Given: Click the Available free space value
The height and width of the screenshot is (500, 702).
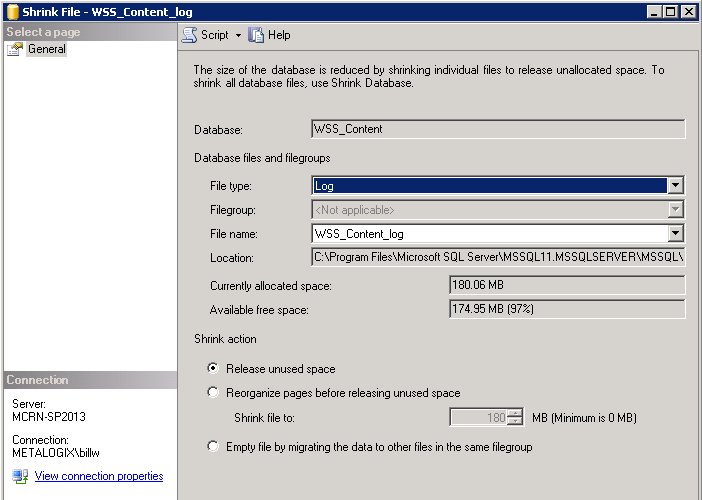Looking at the screenshot, I should (x=567, y=309).
